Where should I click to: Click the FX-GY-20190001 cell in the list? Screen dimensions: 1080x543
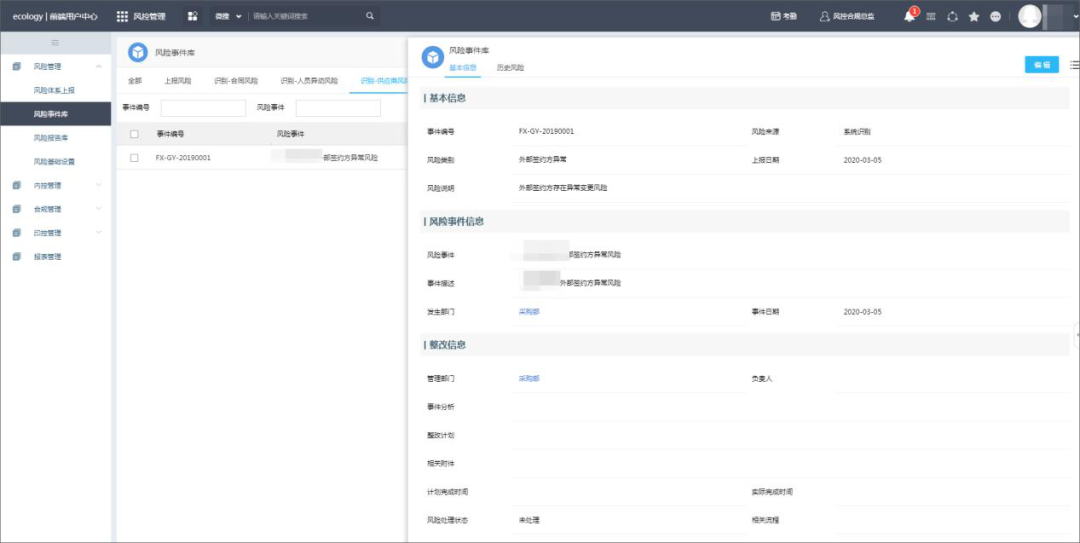[183, 158]
